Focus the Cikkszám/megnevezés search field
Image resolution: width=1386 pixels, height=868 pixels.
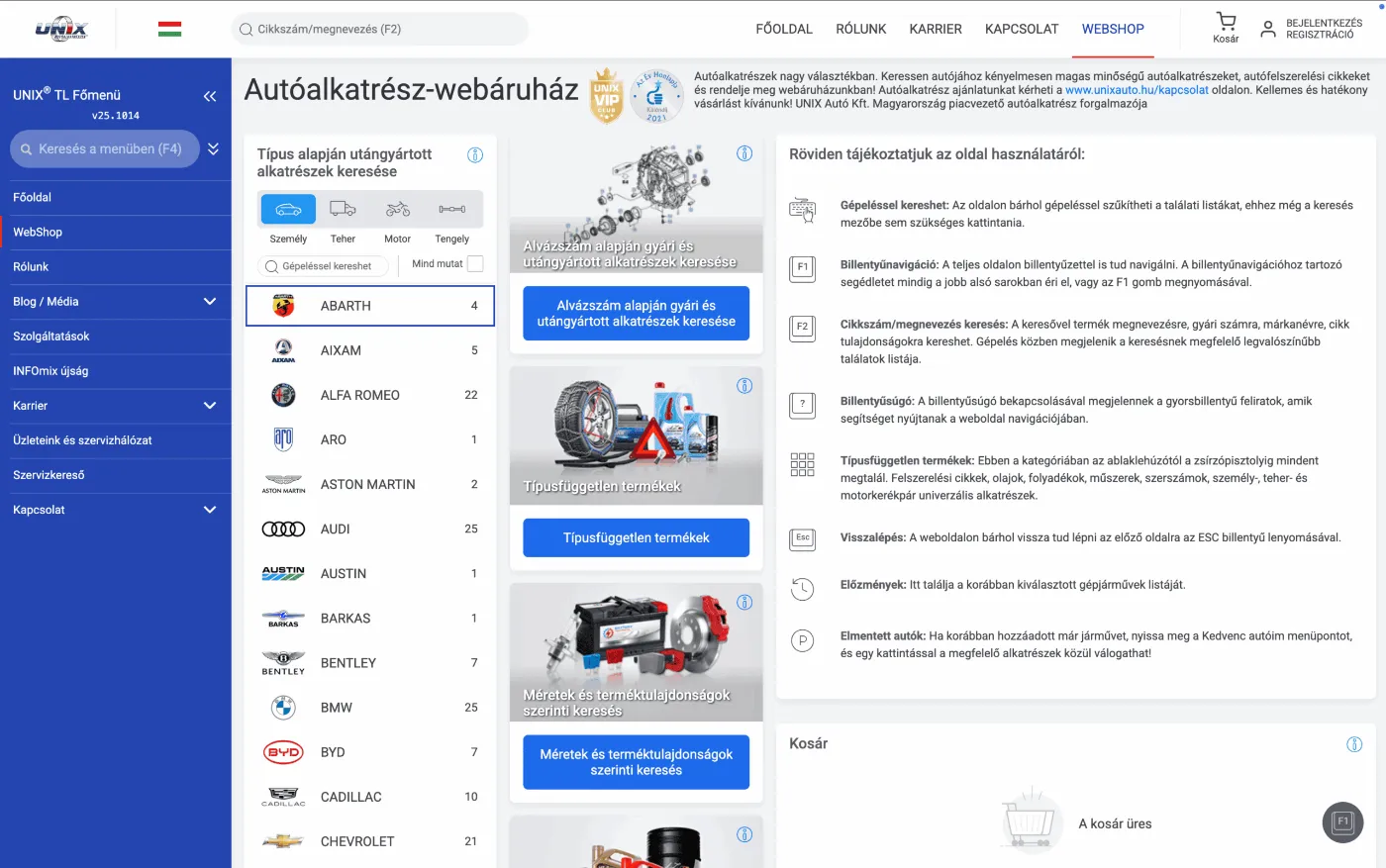(380, 29)
